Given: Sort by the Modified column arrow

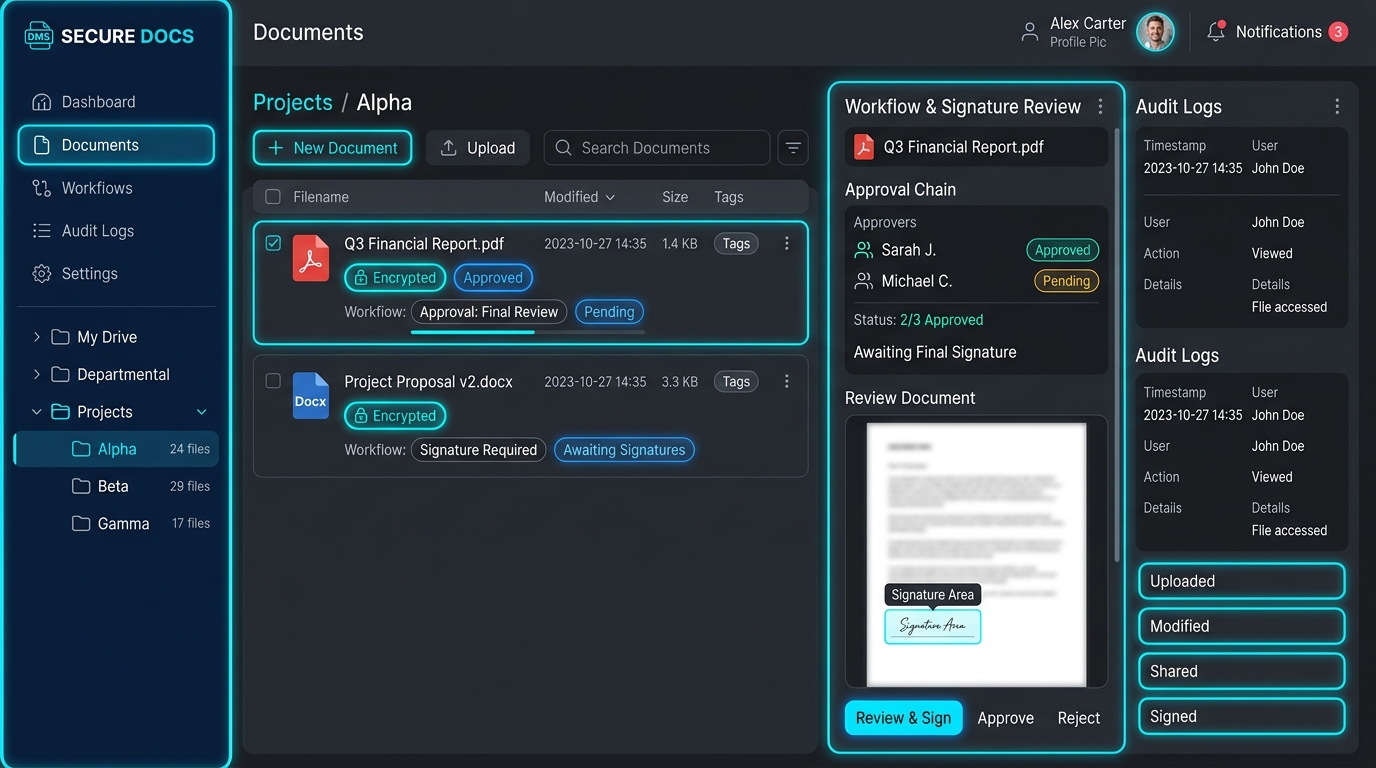Looking at the screenshot, I should [x=610, y=198].
